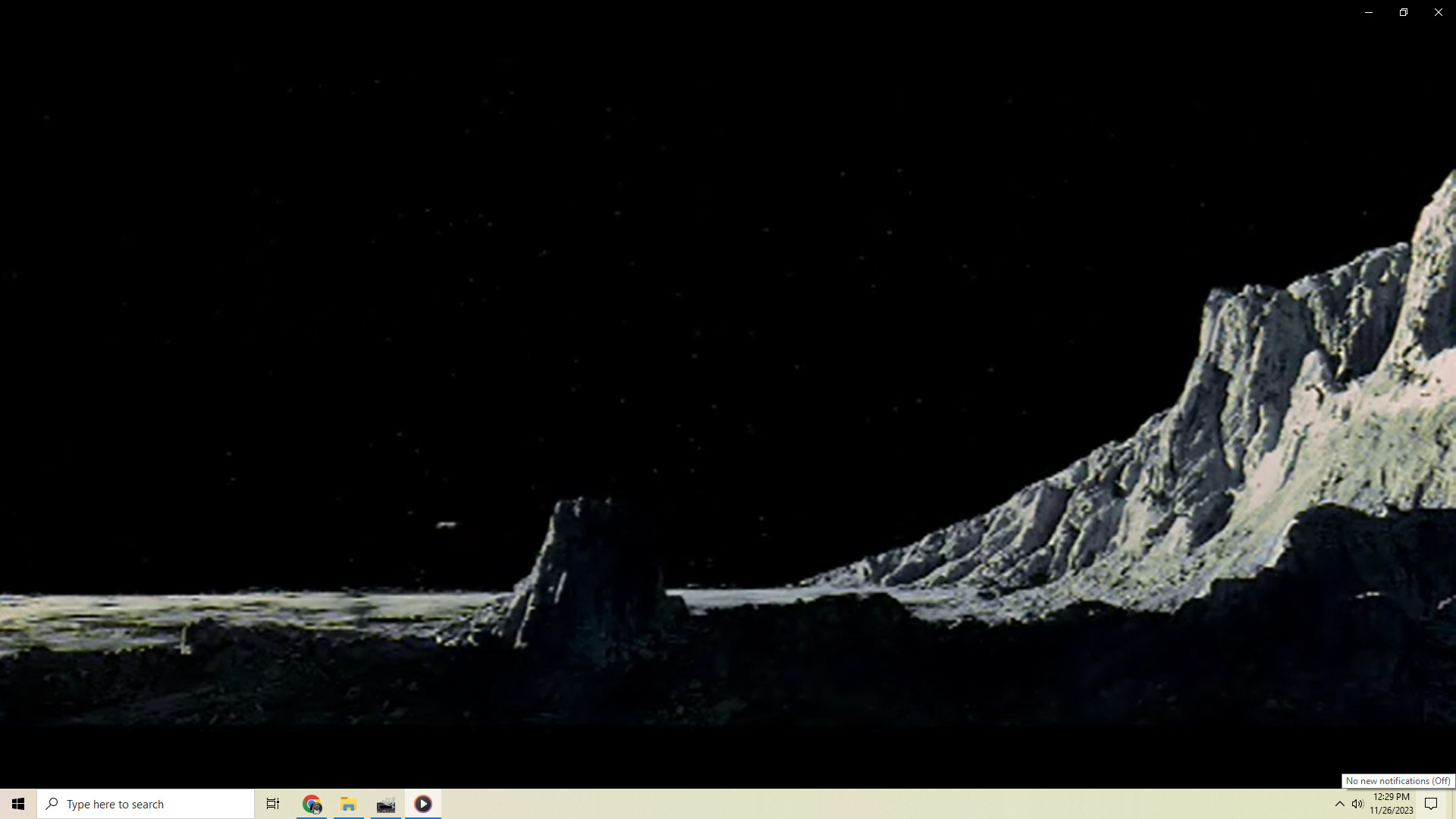This screenshot has height=819, width=1456.
Task: Expand the hidden tray icons chevron
Action: tap(1339, 804)
